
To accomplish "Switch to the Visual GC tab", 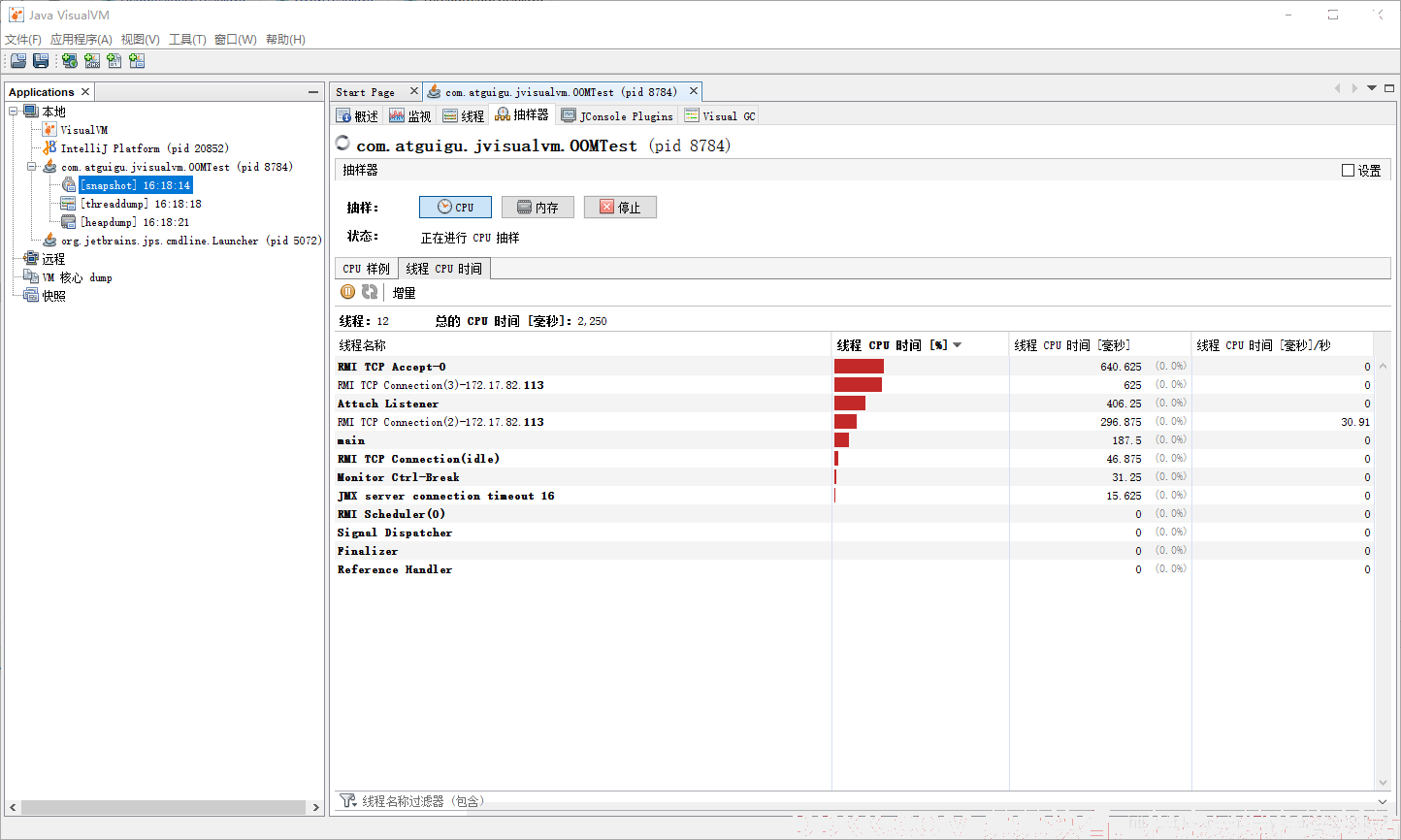I will click(720, 115).
